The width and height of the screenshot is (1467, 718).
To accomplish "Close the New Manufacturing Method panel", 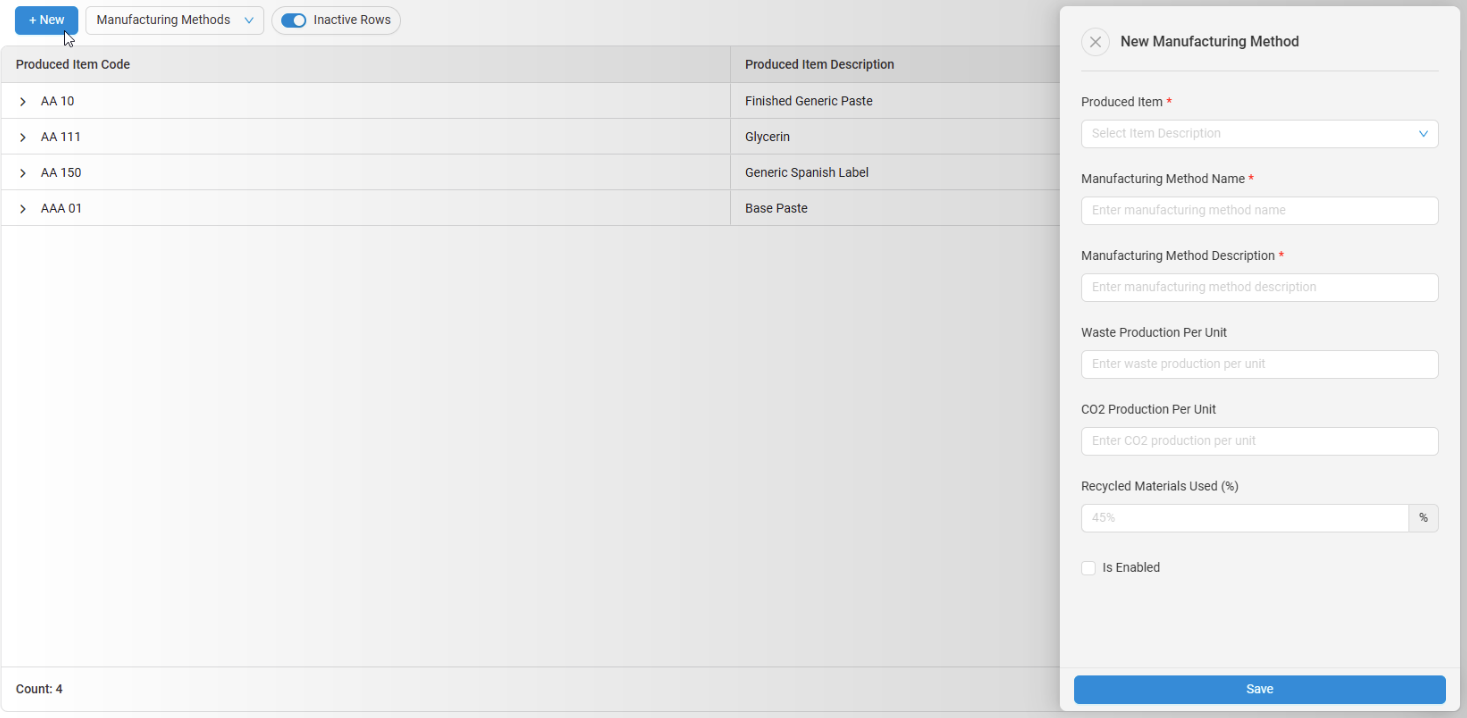I will pyautogui.click(x=1095, y=42).
